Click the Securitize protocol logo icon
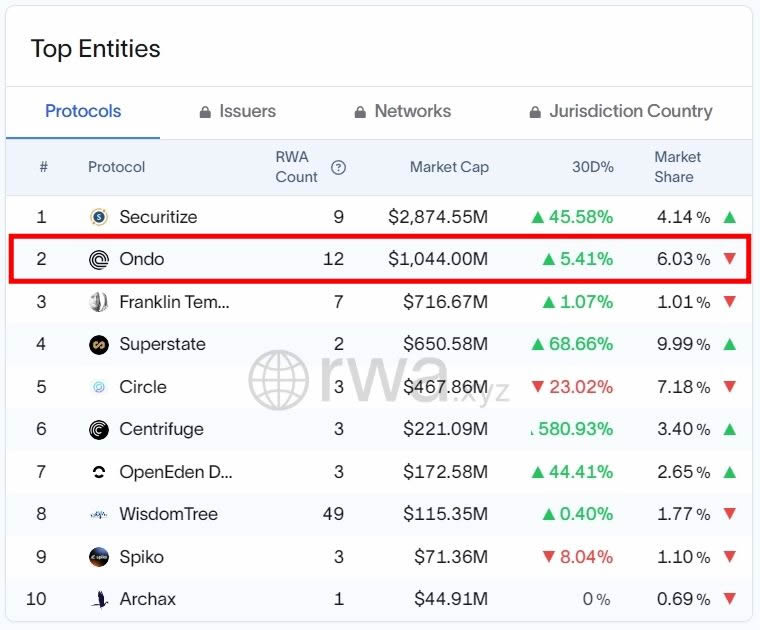 pos(99,217)
